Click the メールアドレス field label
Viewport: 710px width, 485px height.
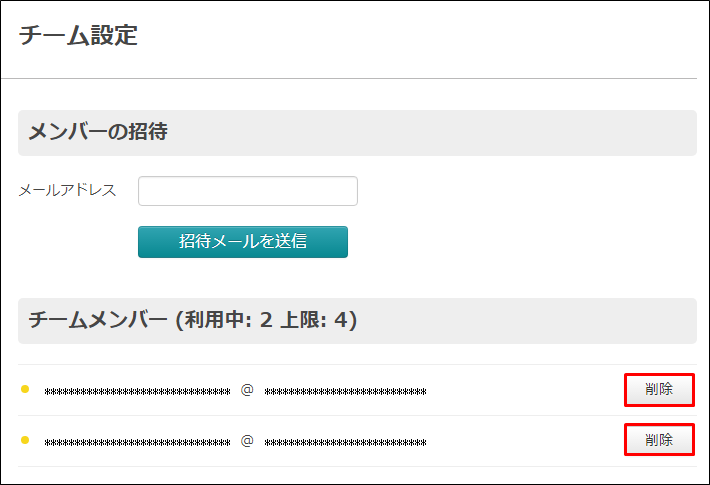(x=67, y=190)
